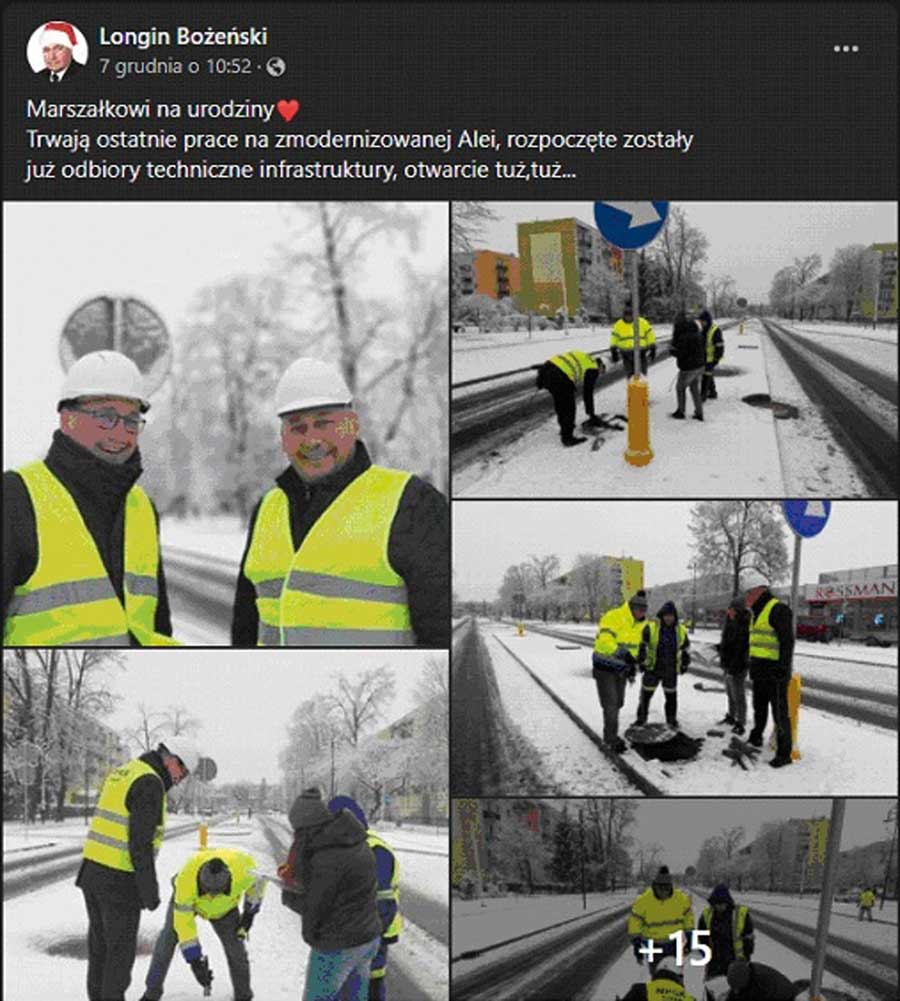900x1001 pixels.
Task: Open Longin Bożeński's profile avatar
Action: (x=57, y=51)
